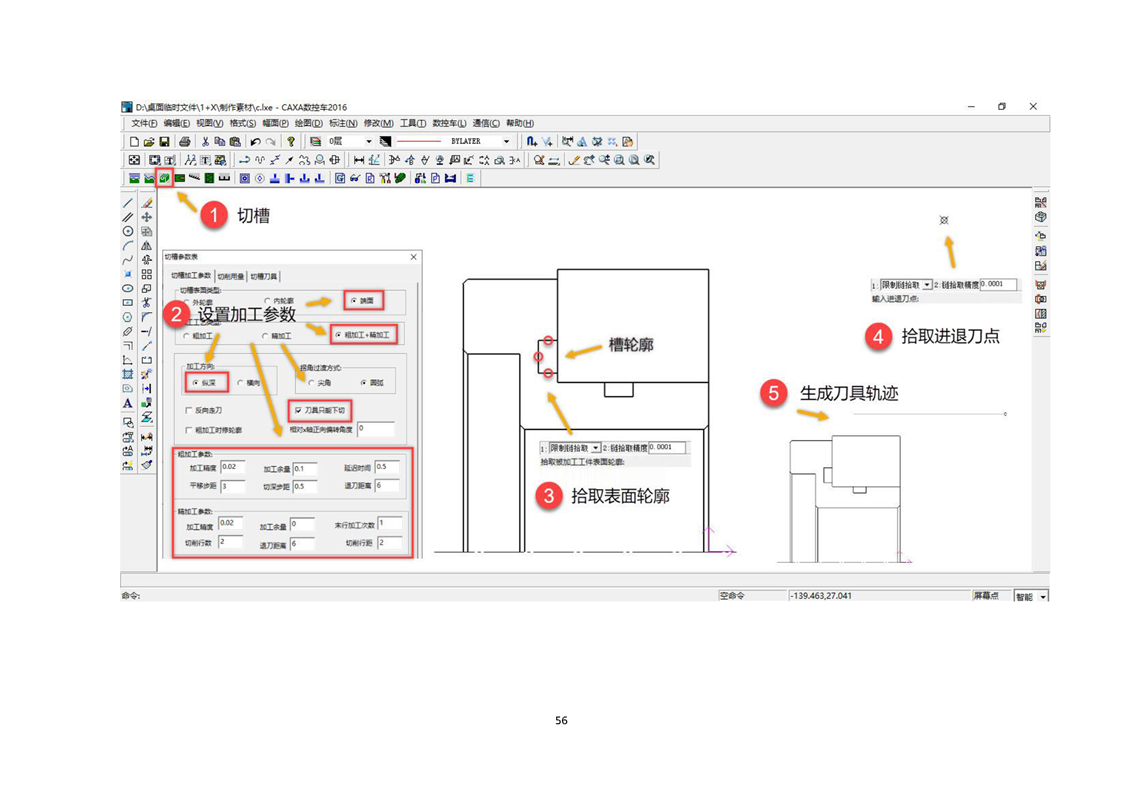The width and height of the screenshot is (1122, 793).
Task: Select the Mirror triangle tool
Action: click(x=147, y=245)
